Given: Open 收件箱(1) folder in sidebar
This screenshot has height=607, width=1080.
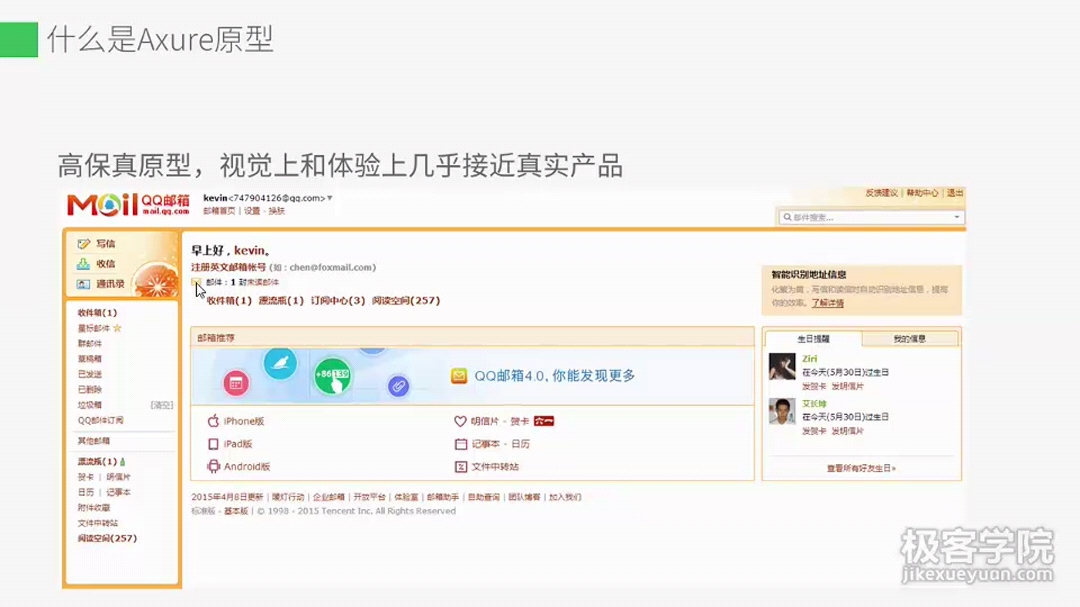Looking at the screenshot, I should (97, 313).
